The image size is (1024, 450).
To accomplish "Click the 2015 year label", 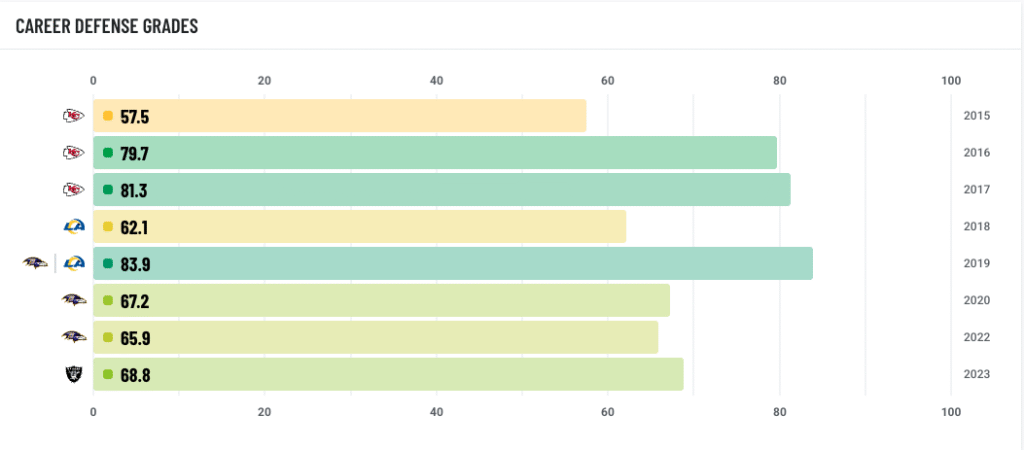I will (976, 116).
